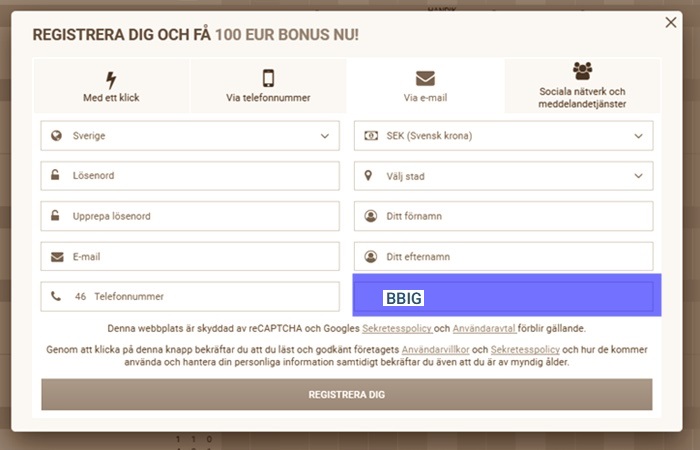Image resolution: width=700 pixels, height=450 pixels.
Task: Open the SEK (Svensk krona) currency dropdown
Action: 638,135
